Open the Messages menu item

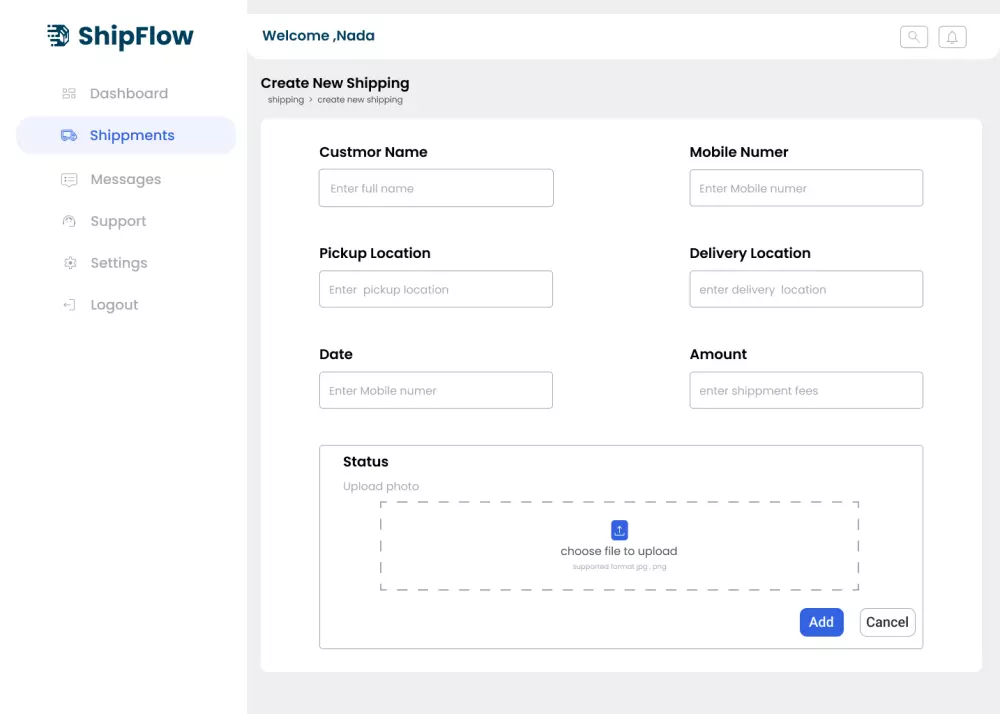125,180
